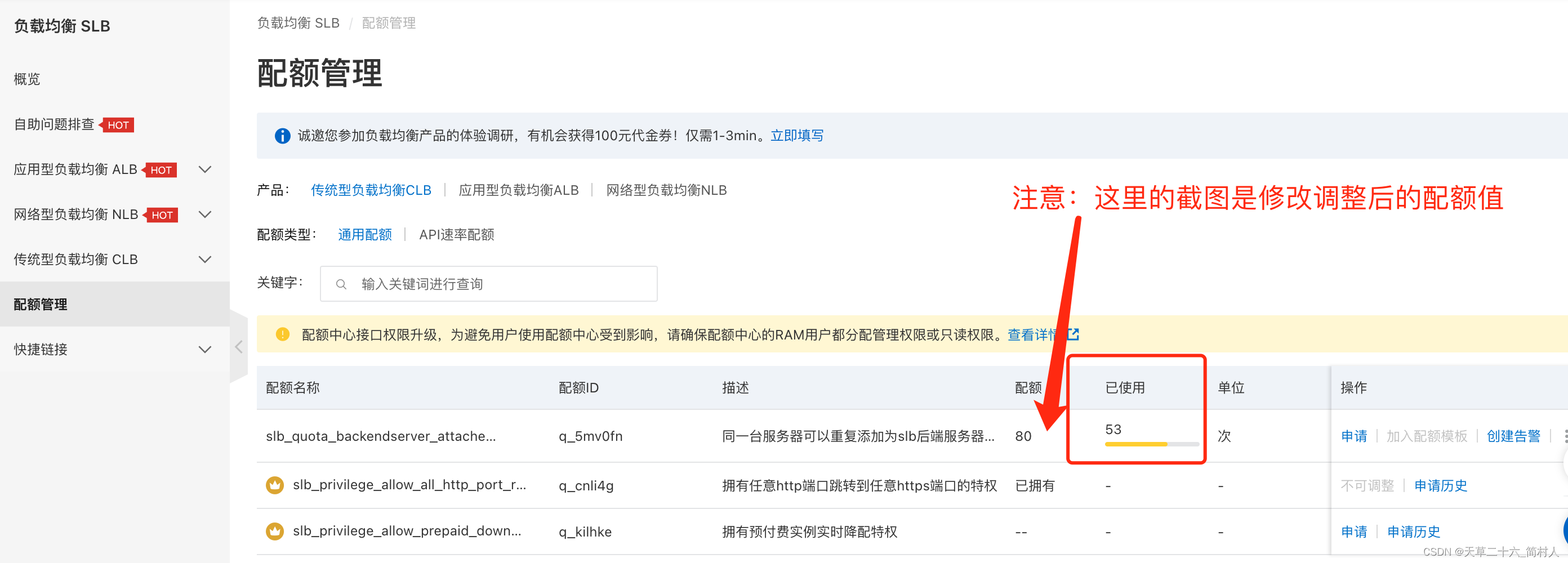Click slb_privilege_allow_all_http_port_r... quota name
The height and width of the screenshot is (563, 1568).
coord(409,485)
